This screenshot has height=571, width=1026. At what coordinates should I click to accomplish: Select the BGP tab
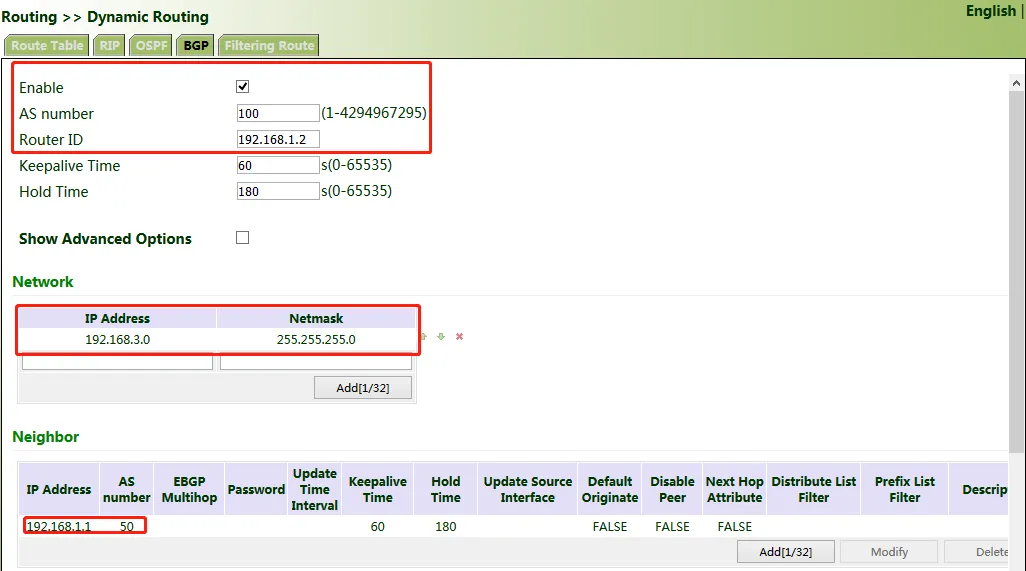[x=196, y=45]
